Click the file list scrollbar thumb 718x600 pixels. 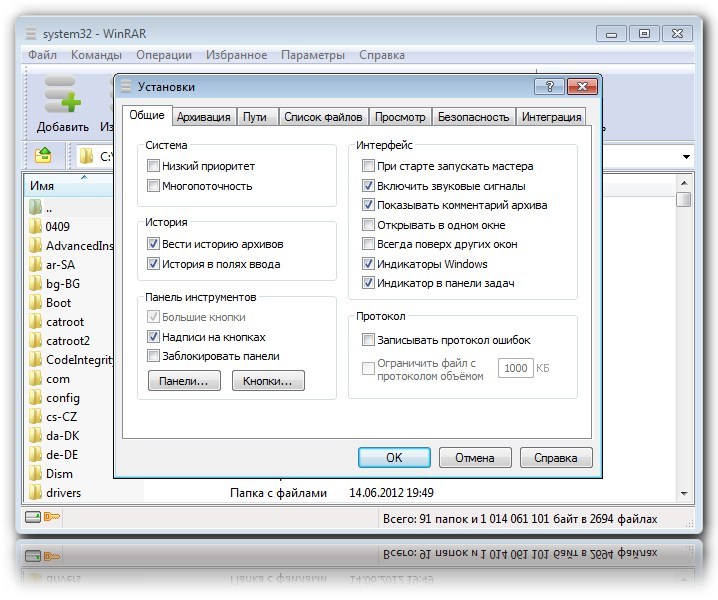coord(684,200)
